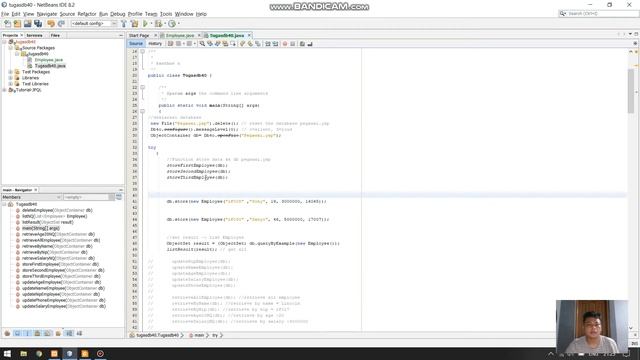Click the Search field at top right
The image size is (640, 360).
598,13
